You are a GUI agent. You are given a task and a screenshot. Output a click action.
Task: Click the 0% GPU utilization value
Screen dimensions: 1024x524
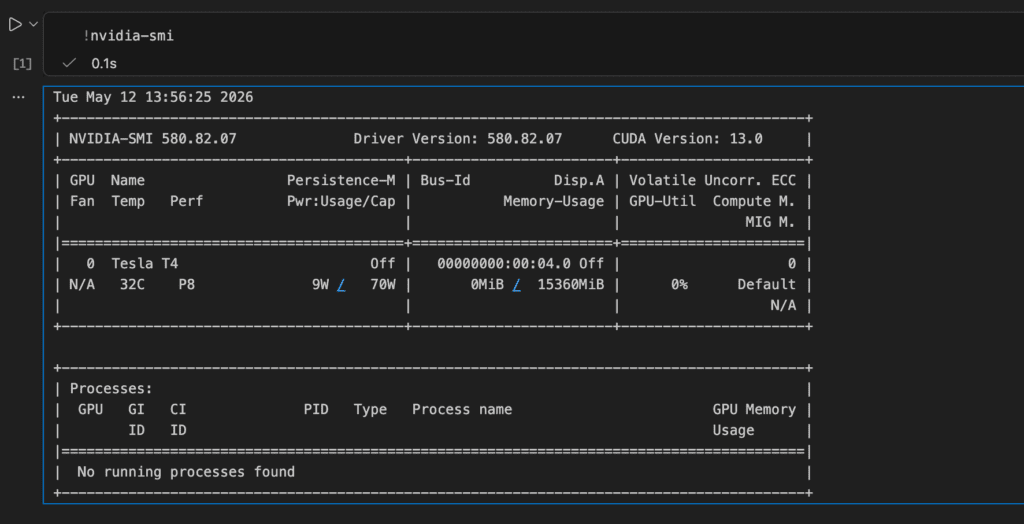click(679, 285)
